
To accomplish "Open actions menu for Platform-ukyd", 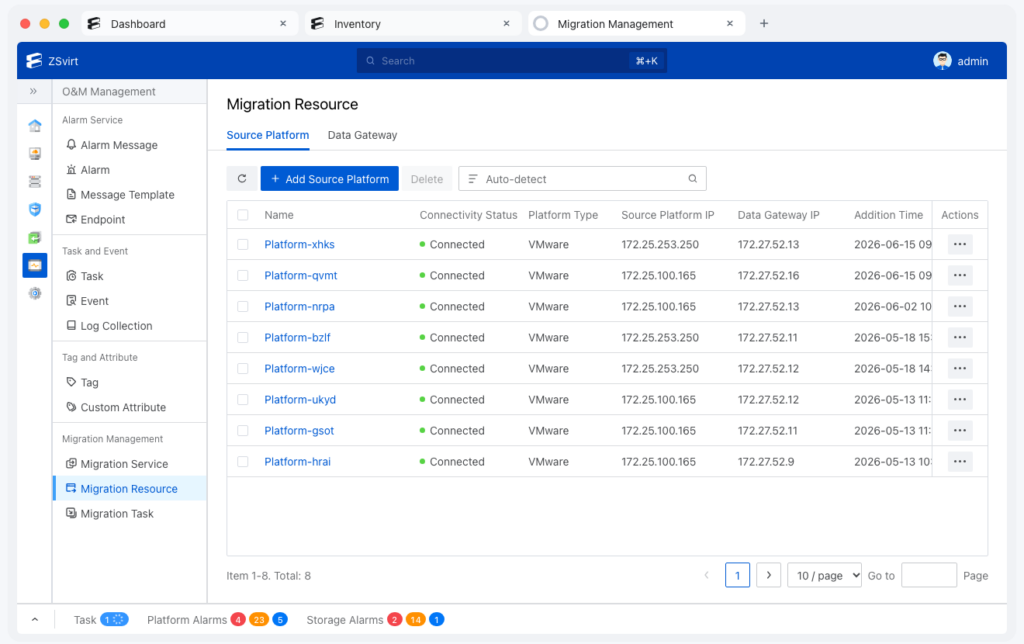I will point(959,400).
